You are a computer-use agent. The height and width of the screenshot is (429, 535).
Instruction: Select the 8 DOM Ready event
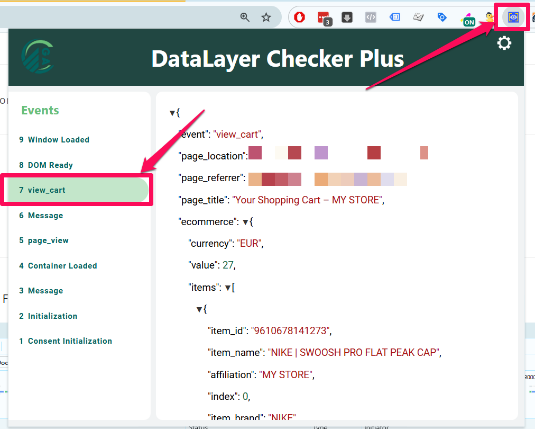46,165
